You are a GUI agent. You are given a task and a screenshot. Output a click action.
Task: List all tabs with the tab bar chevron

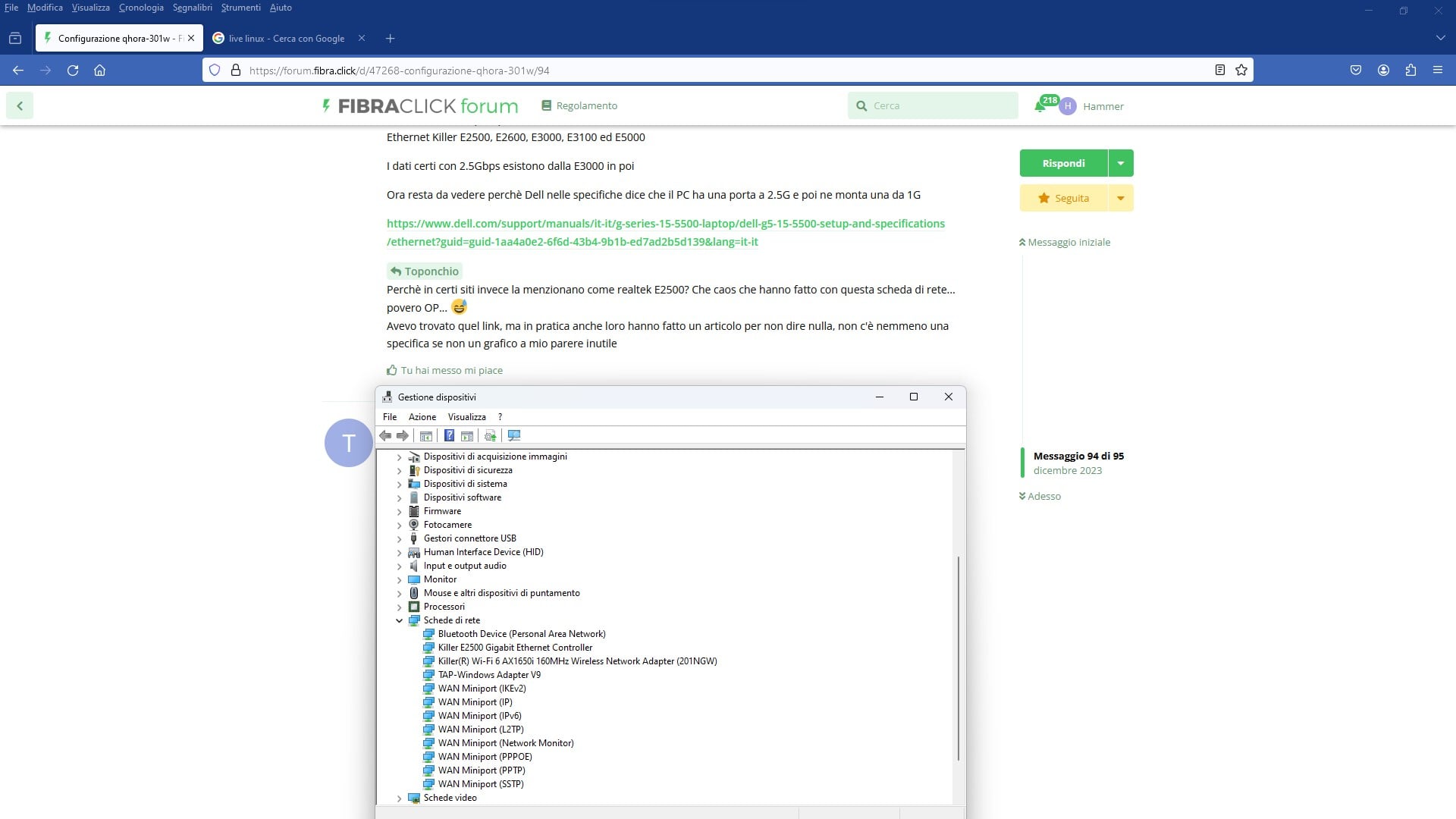point(1440,38)
